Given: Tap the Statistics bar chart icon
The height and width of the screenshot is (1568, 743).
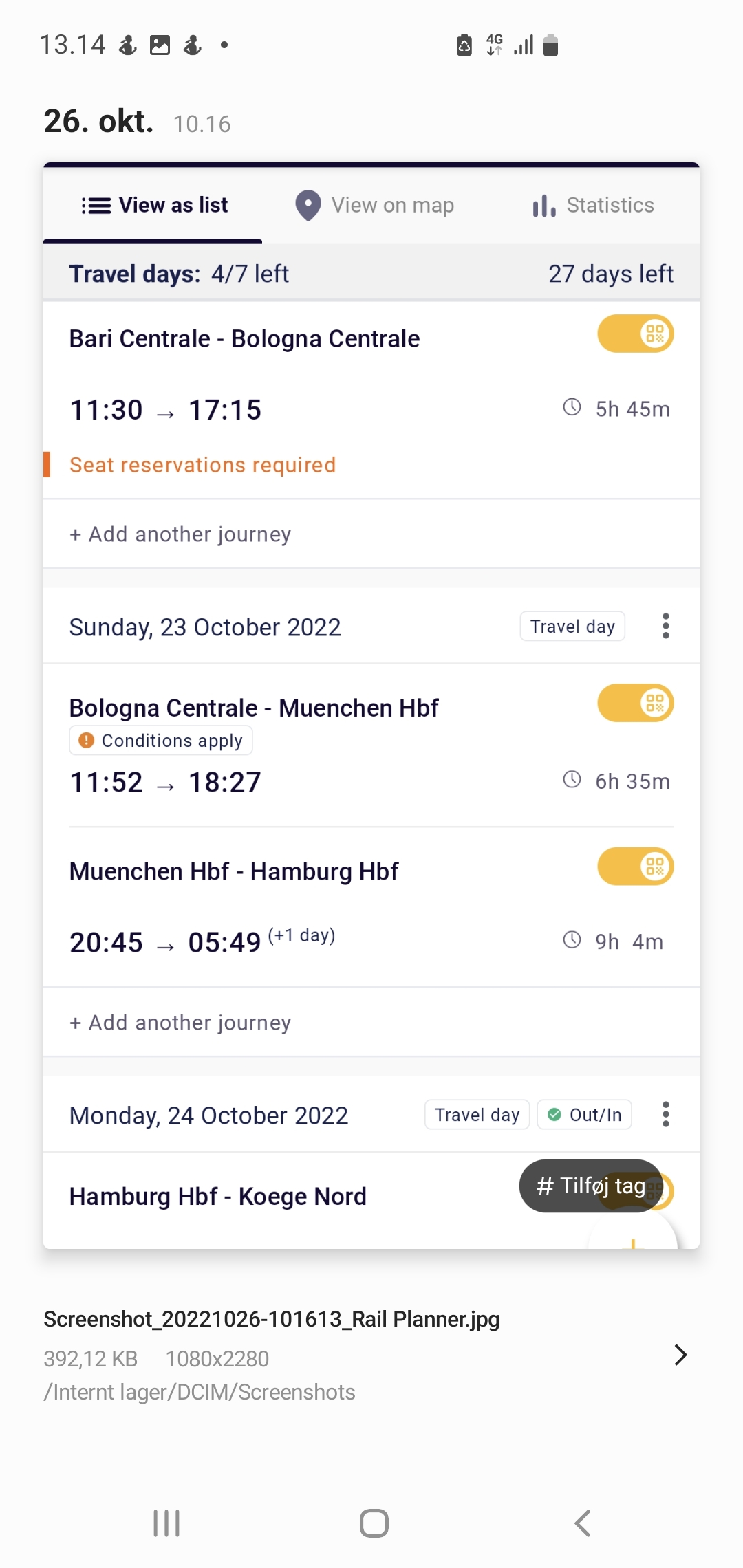Looking at the screenshot, I should [x=543, y=206].
